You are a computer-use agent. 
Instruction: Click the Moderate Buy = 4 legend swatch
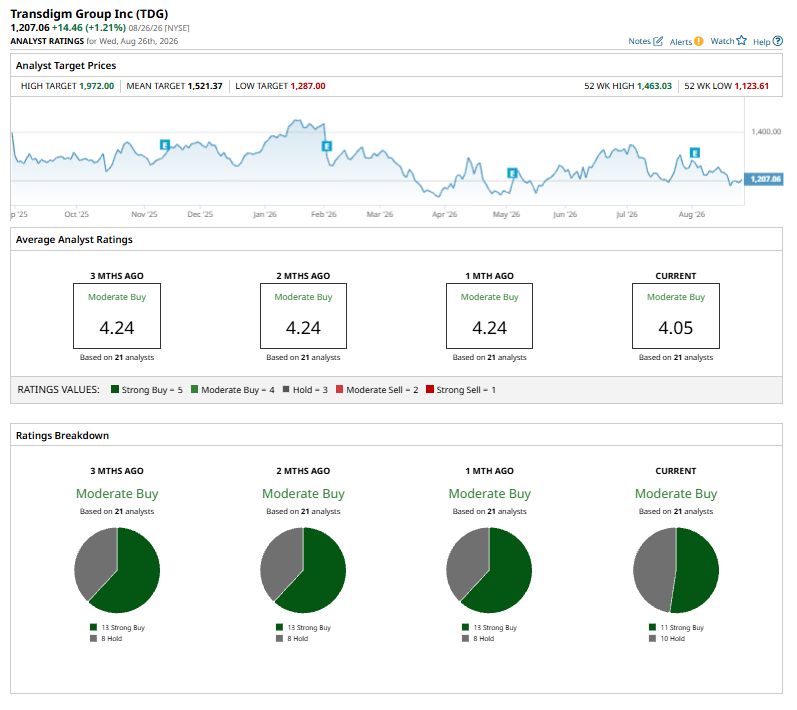pos(194,389)
